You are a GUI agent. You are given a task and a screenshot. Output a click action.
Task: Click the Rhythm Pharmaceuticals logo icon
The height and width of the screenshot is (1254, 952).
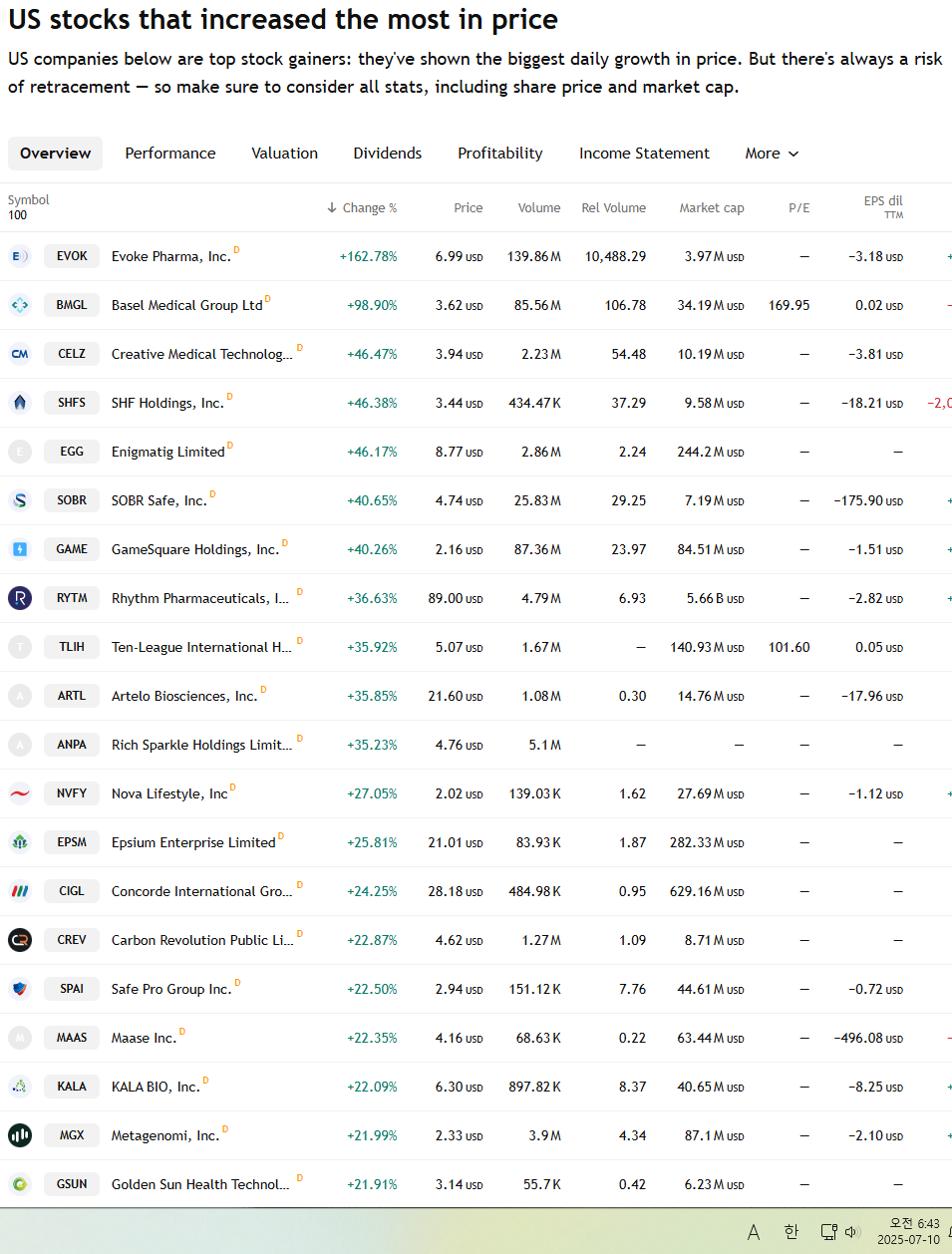[x=20, y=598]
